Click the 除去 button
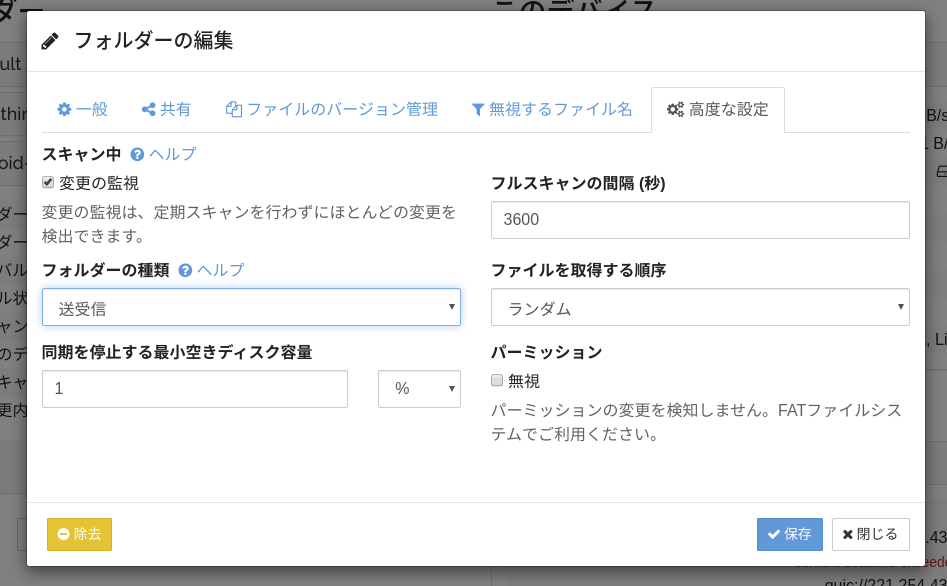The image size is (947, 586). (x=79, y=534)
